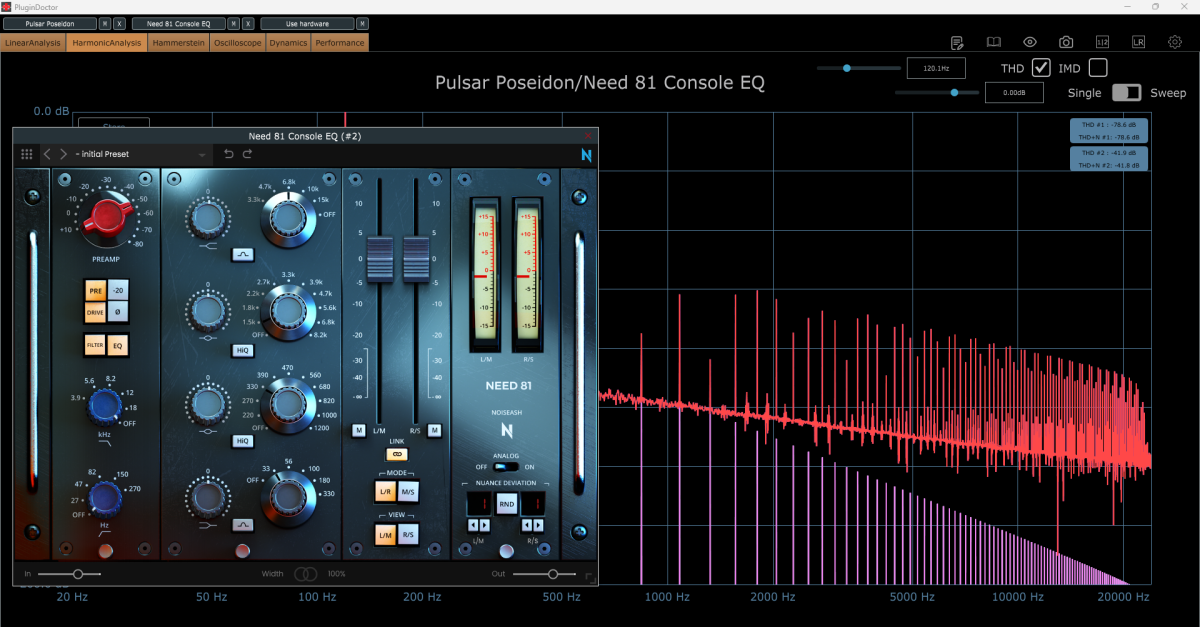Close the Need 81 Console EQ window
The width and height of the screenshot is (1200, 627).
click(x=588, y=135)
